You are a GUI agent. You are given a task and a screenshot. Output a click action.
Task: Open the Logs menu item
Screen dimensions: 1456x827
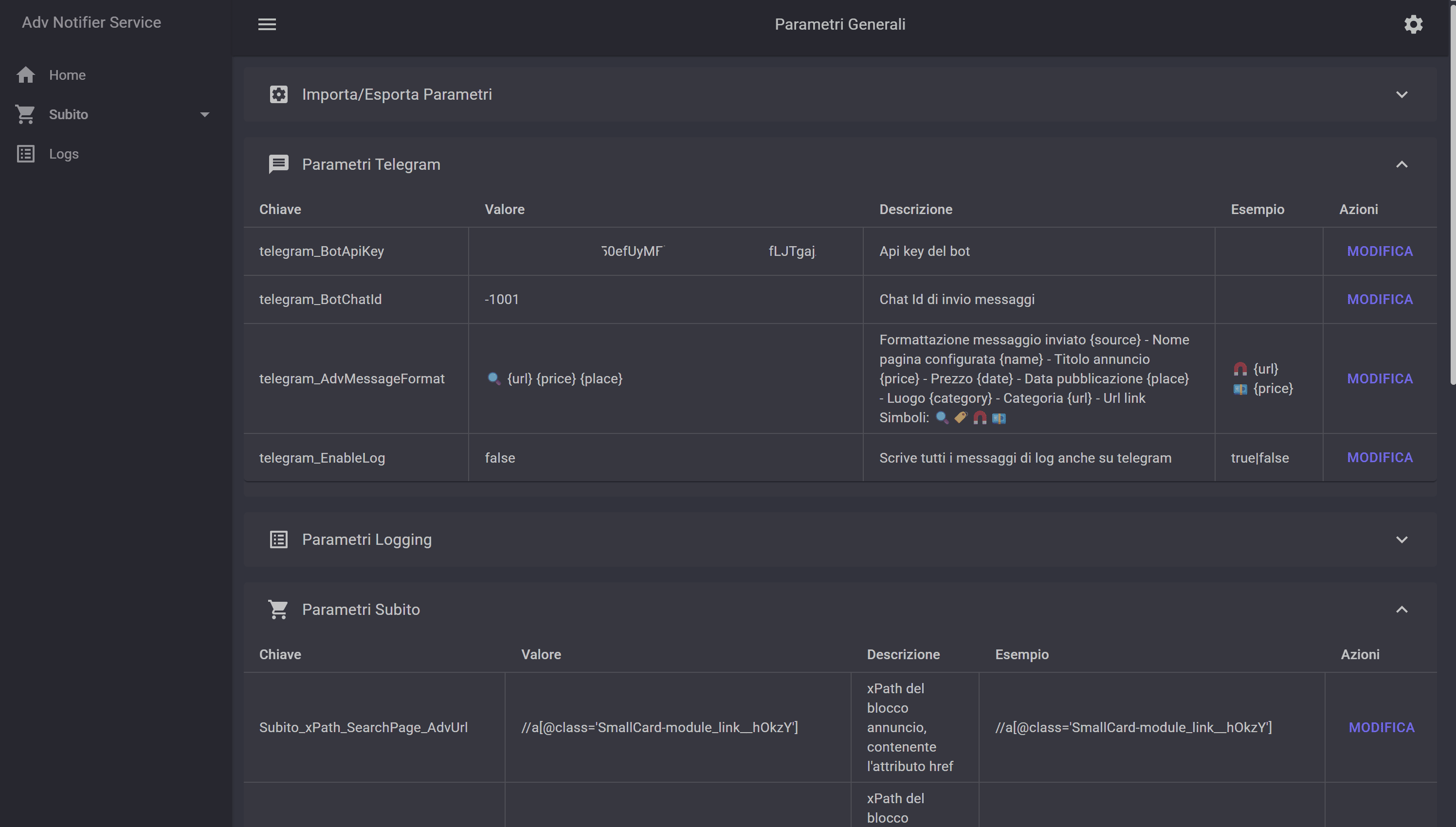[x=64, y=154]
